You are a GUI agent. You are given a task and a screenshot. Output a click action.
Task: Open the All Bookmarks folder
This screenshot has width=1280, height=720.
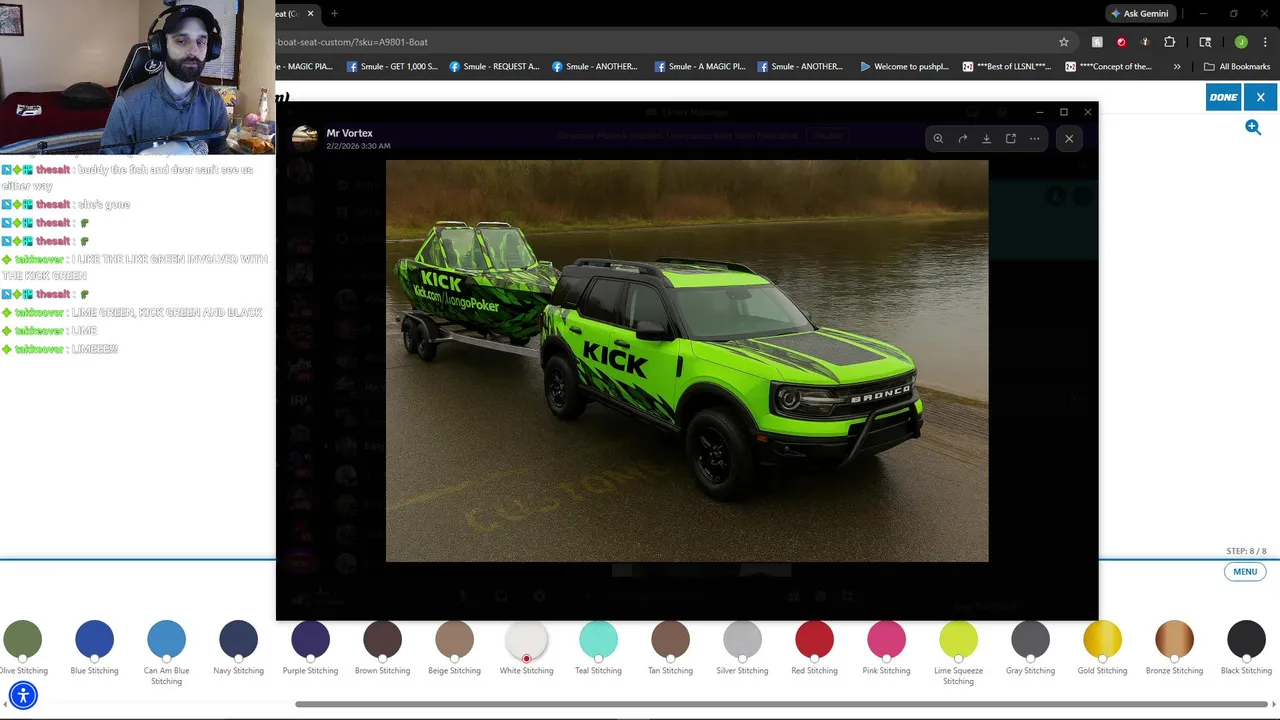coord(1236,67)
